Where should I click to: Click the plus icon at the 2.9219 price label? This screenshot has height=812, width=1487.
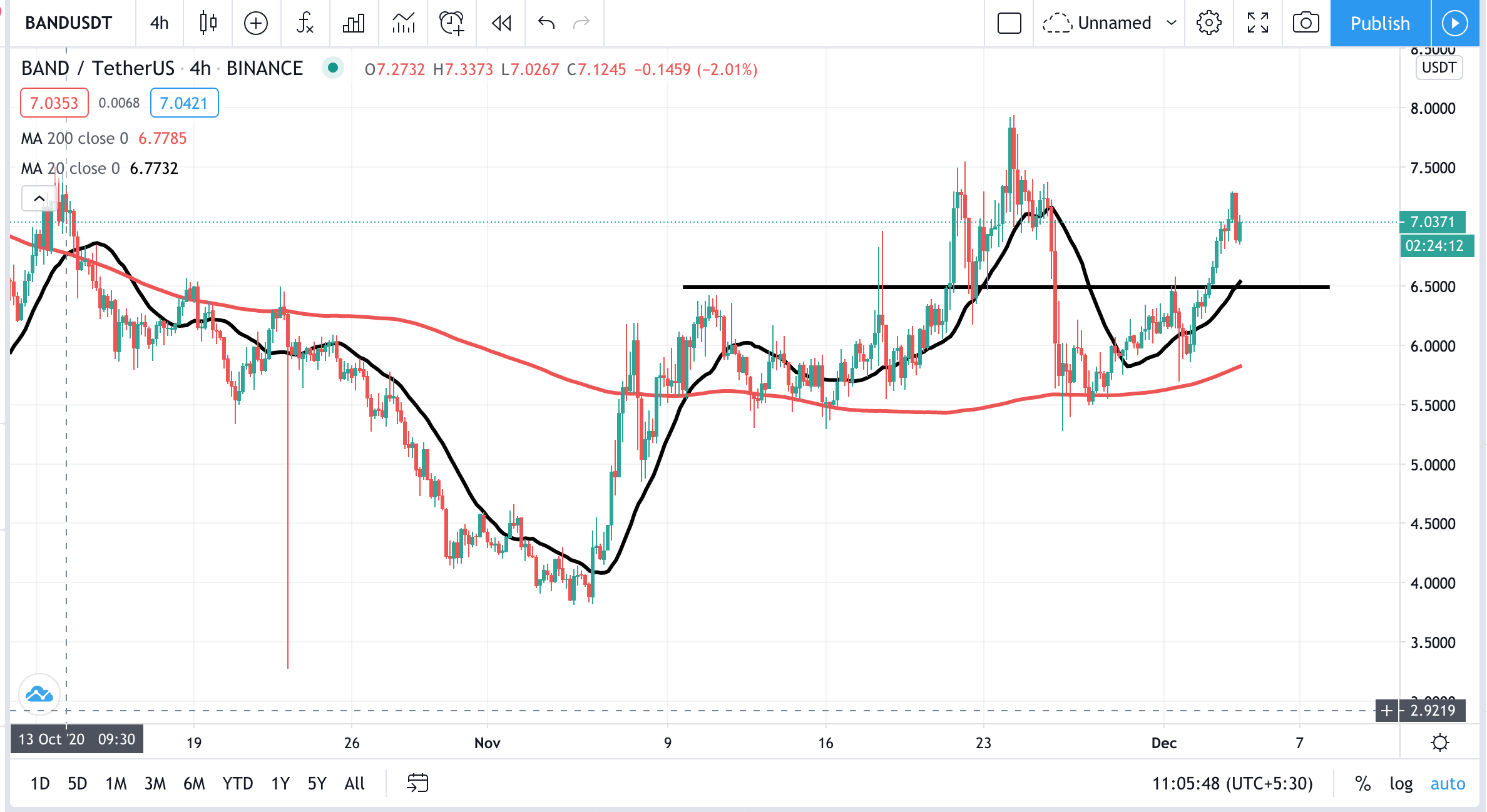click(1387, 711)
